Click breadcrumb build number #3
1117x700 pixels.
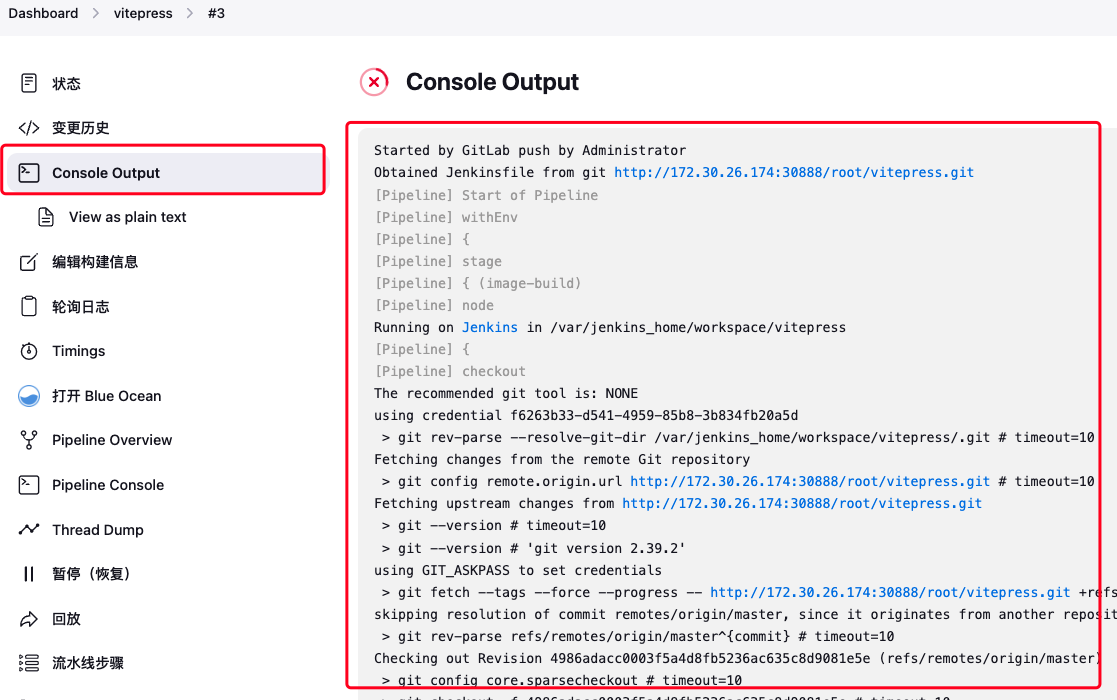click(216, 13)
